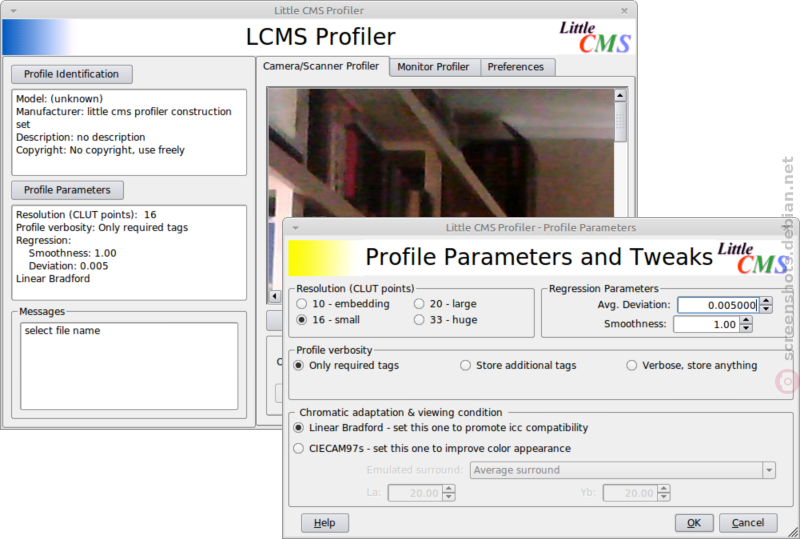Screen dimensions: 800x539
Task: Click the La value field
Action: click(415, 493)
